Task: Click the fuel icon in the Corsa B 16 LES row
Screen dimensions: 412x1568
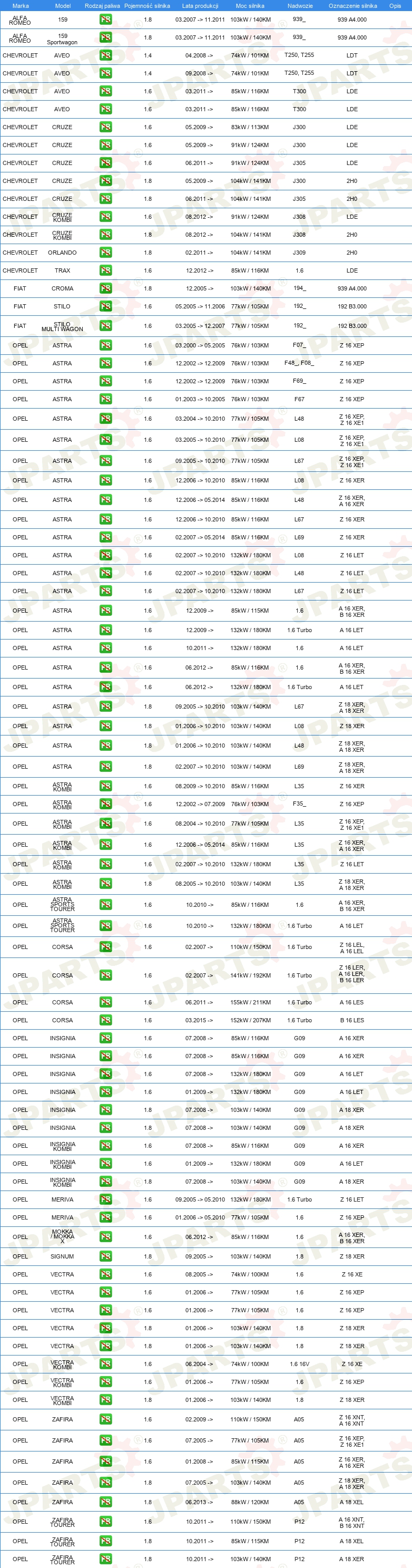Action: pyautogui.click(x=105, y=1021)
